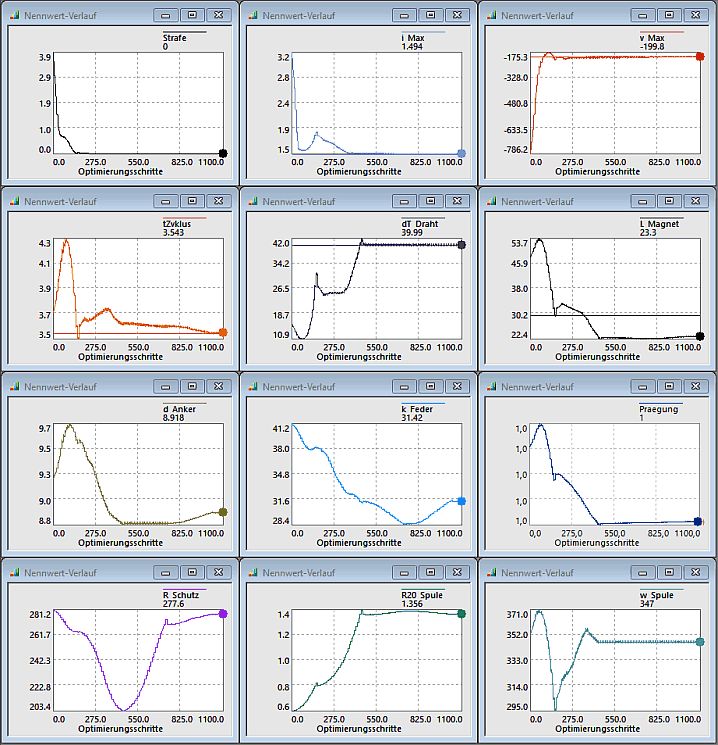Click the title icon of the Praegung window
The width and height of the screenshot is (718, 745).
(x=490, y=386)
